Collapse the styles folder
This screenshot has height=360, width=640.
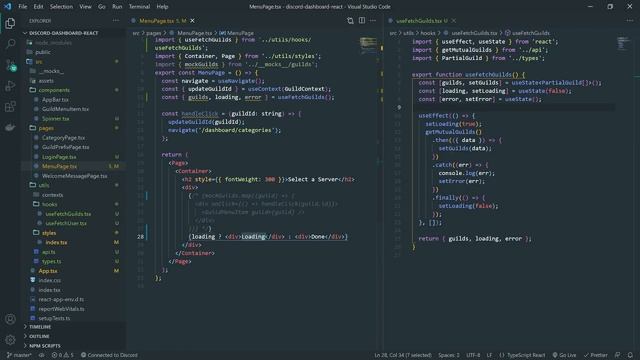click(x=49, y=233)
